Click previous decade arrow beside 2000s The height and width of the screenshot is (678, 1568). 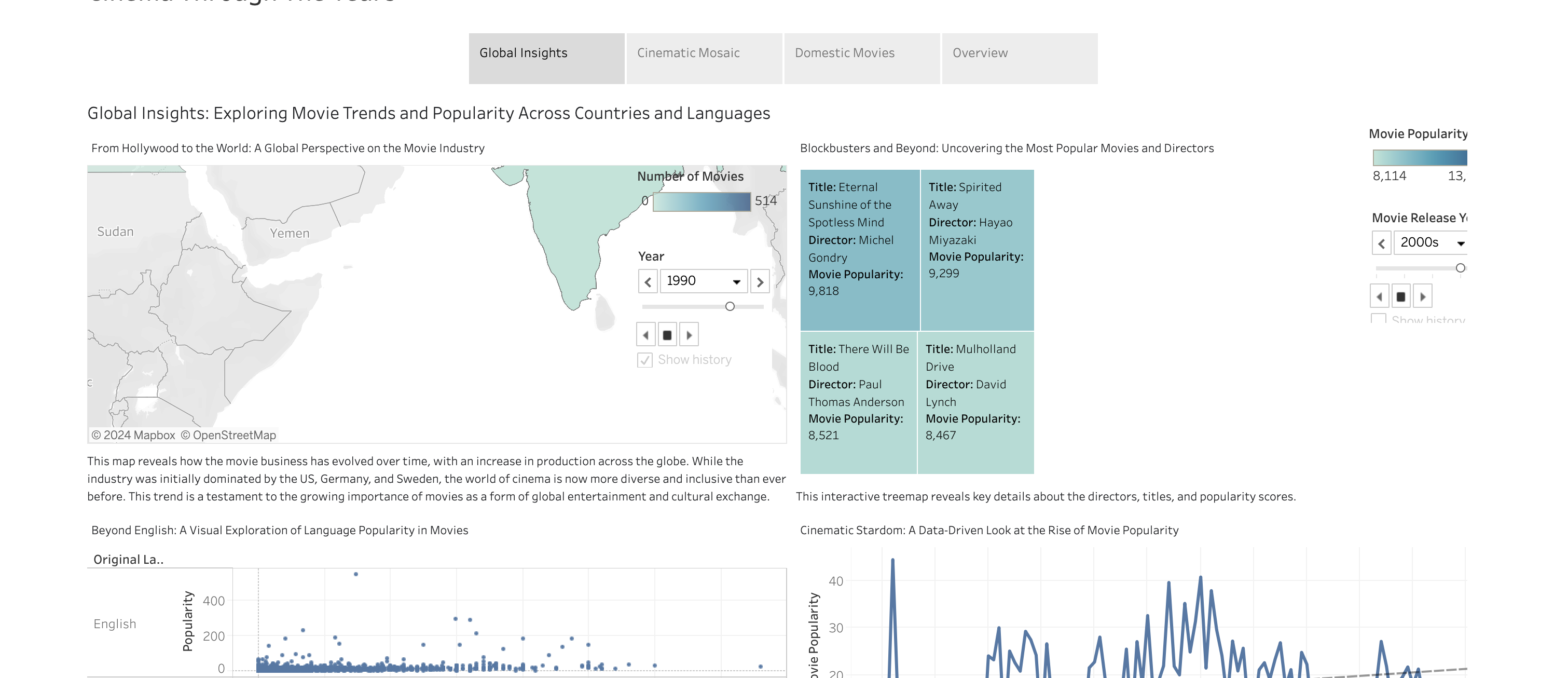pos(1381,243)
